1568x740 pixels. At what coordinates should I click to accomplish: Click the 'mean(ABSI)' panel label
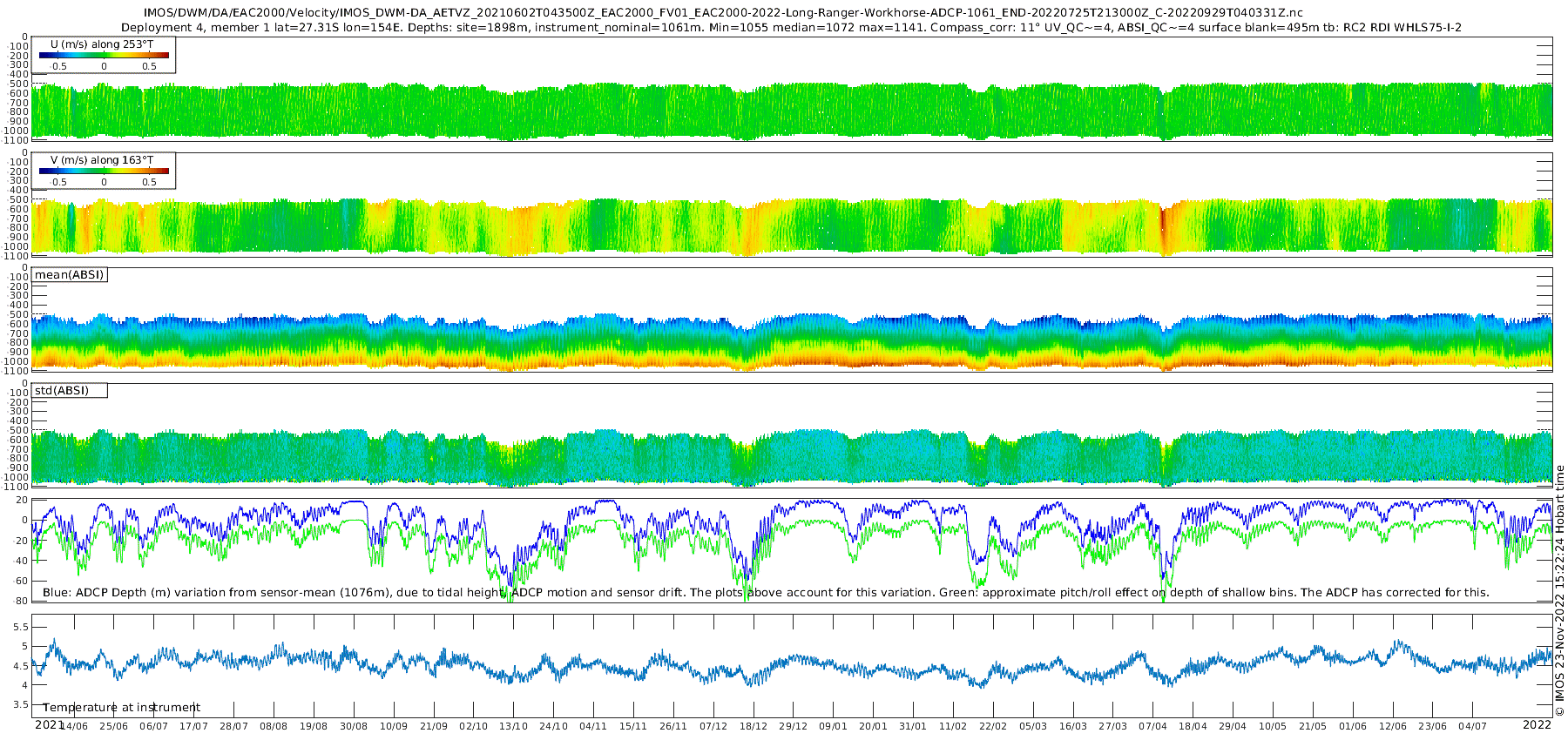pyautogui.click(x=70, y=275)
